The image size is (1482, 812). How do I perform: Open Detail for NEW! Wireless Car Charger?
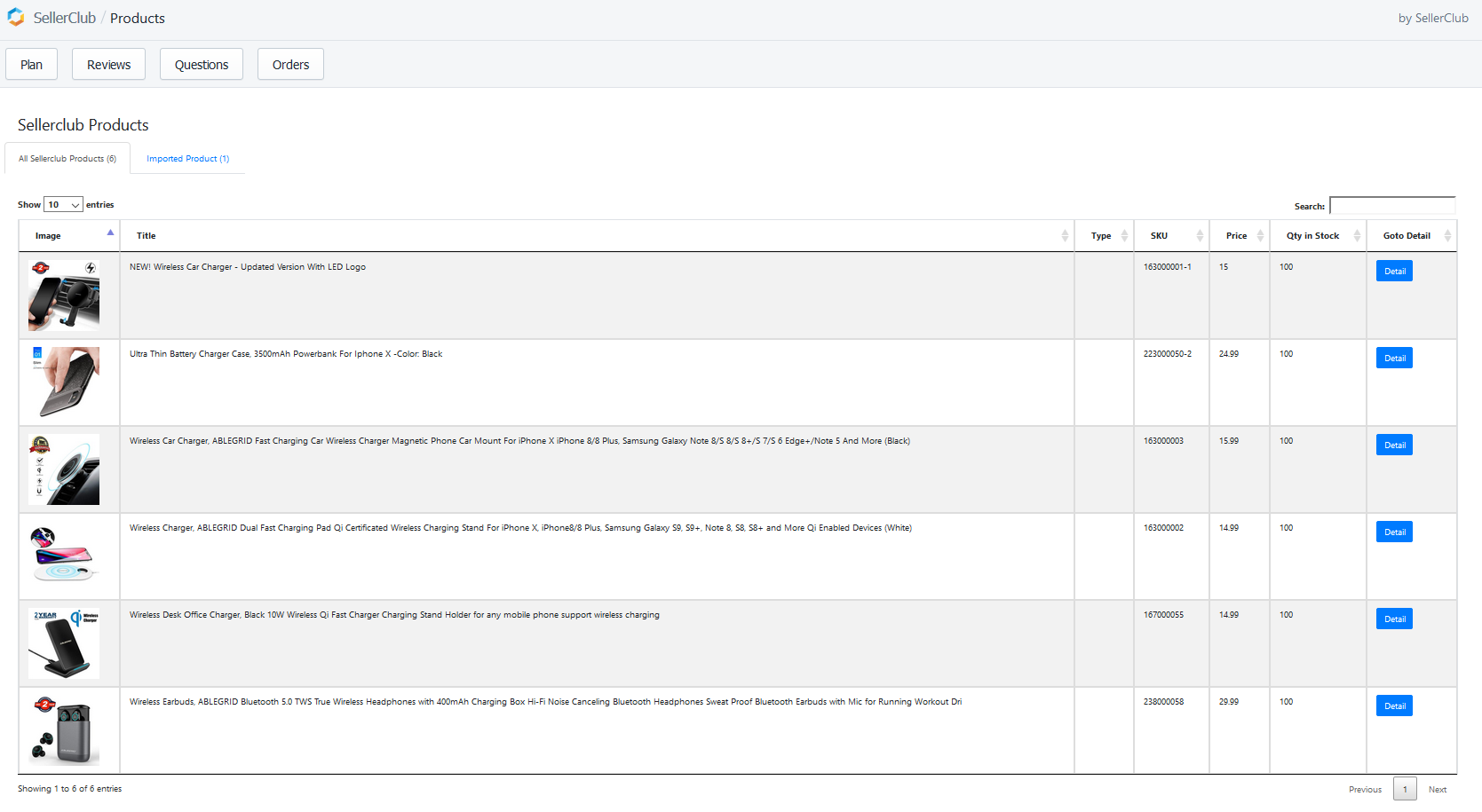click(1394, 271)
